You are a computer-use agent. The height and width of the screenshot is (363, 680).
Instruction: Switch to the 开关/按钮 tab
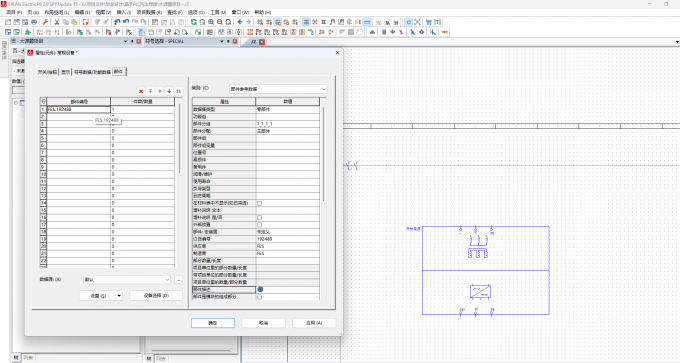[x=47, y=72]
